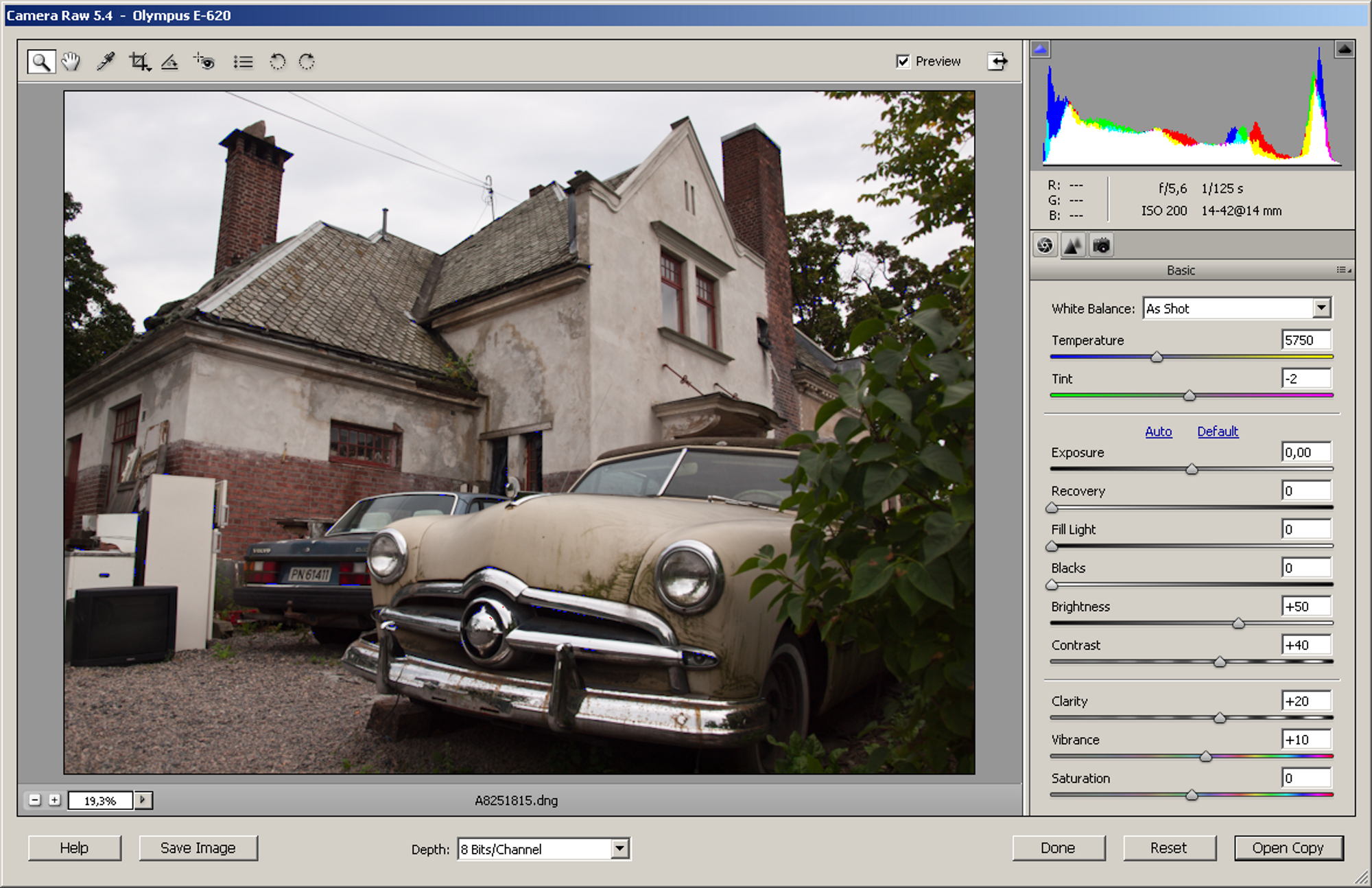Click the Blacks slider handle

pyautogui.click(x=1052, y=585)
